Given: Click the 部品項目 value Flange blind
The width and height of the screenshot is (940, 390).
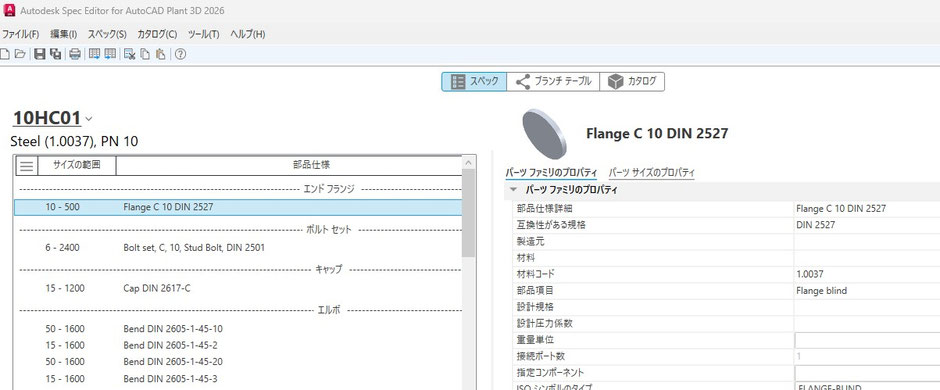Looking at the screenshot, I should (866, 291).
